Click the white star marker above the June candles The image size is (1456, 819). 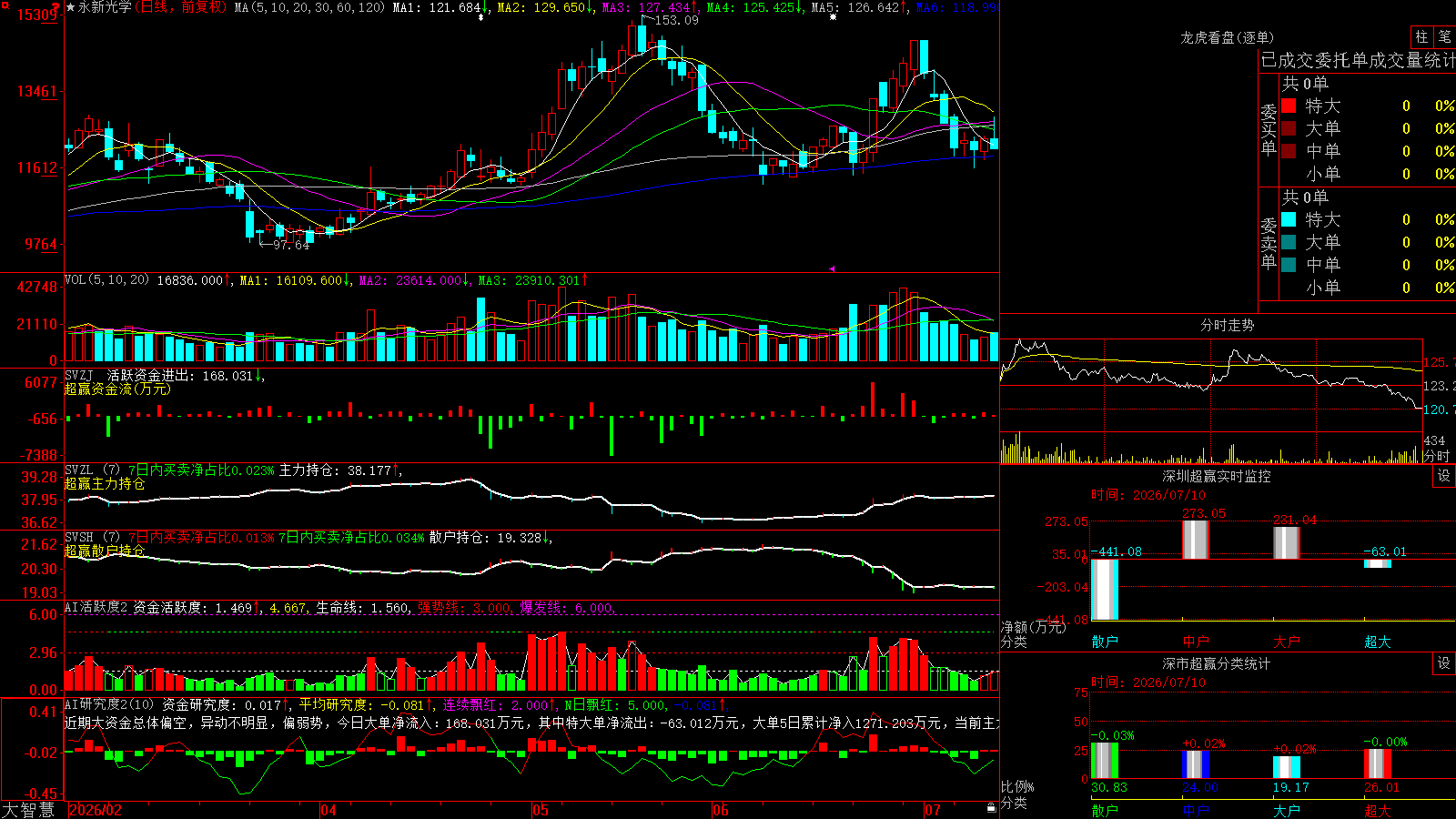click(x=833, y=16)
